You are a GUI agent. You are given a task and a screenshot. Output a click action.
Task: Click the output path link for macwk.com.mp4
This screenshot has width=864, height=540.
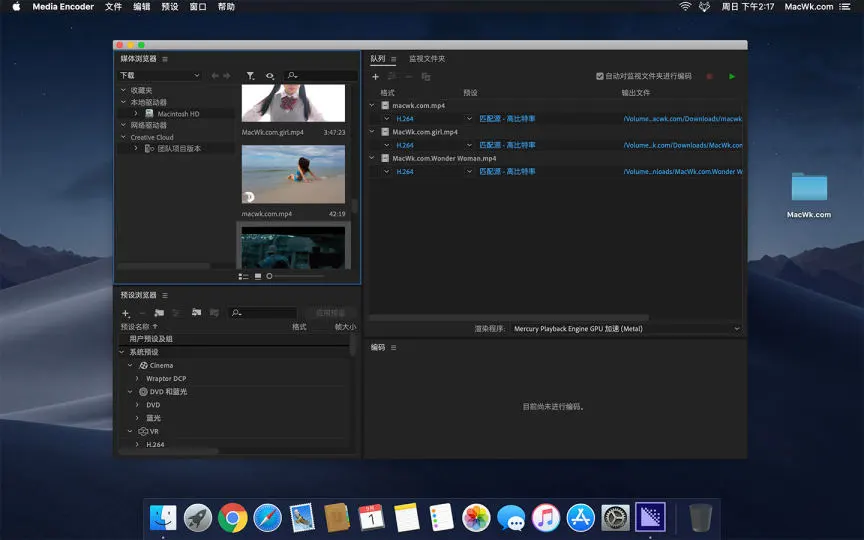point(683,118)
